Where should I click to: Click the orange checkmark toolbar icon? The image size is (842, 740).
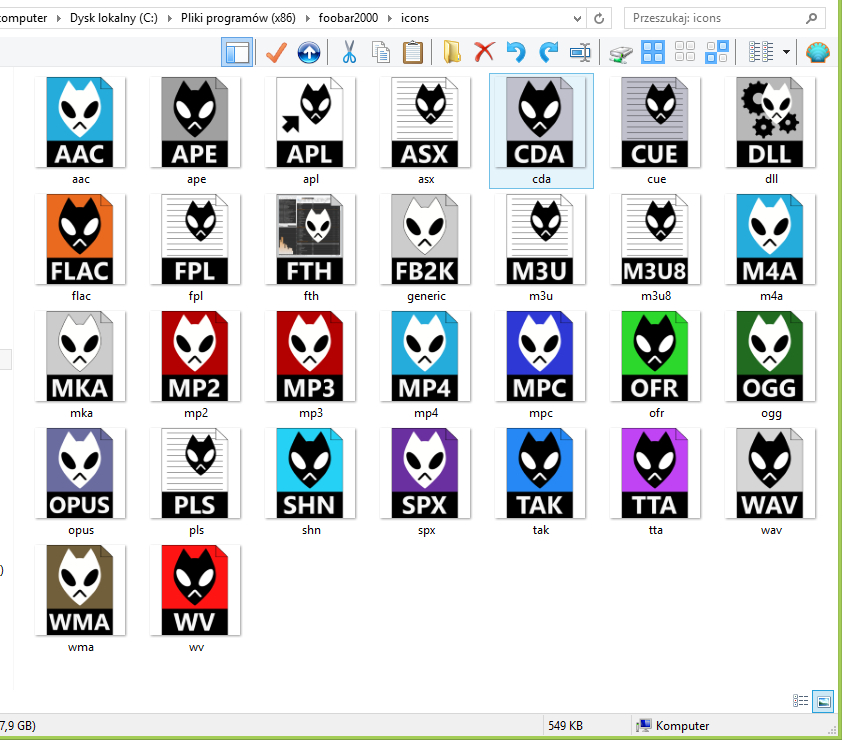tap(276, 53)
